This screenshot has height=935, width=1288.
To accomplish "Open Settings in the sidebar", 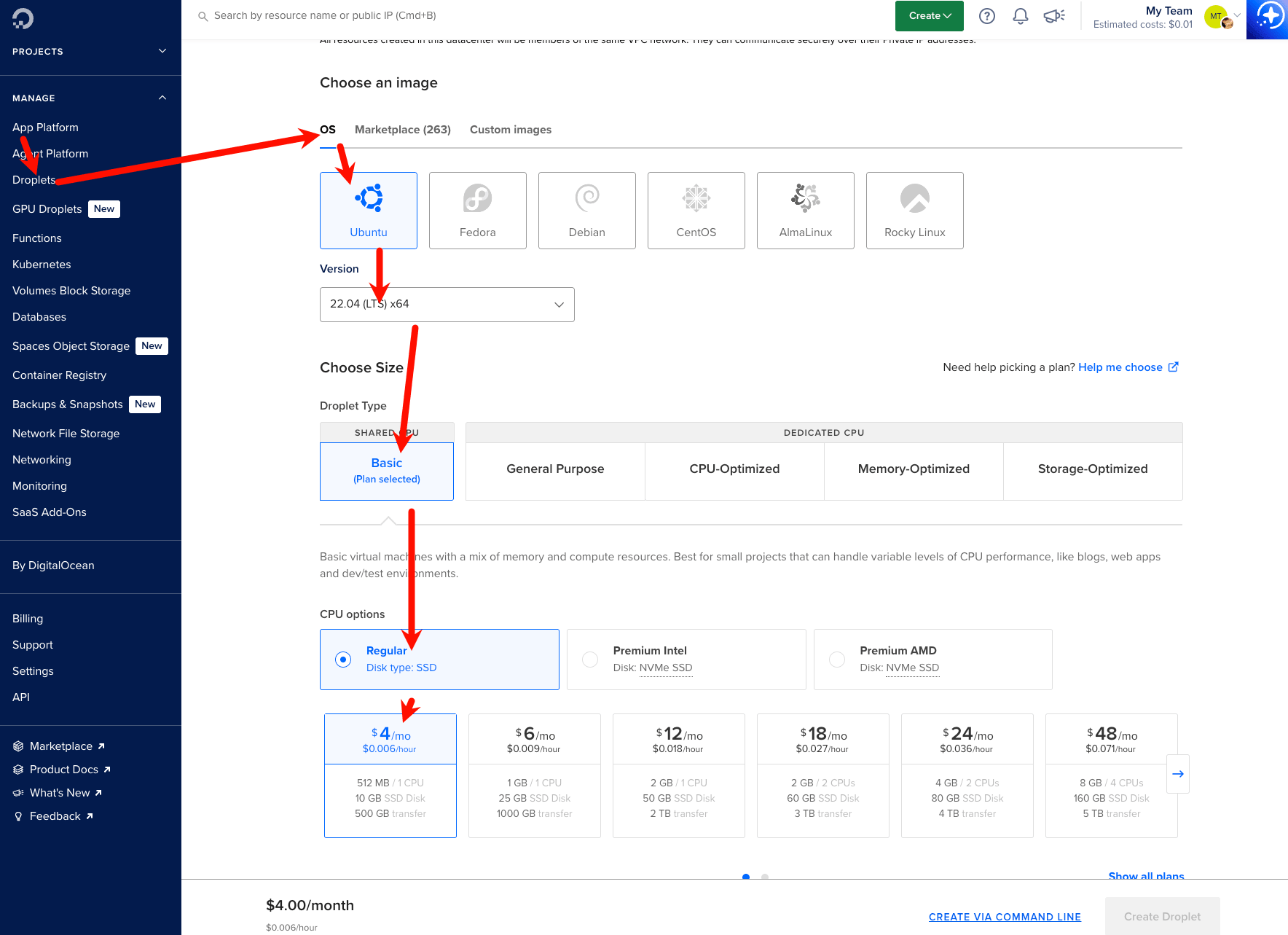I will point(33,671).
